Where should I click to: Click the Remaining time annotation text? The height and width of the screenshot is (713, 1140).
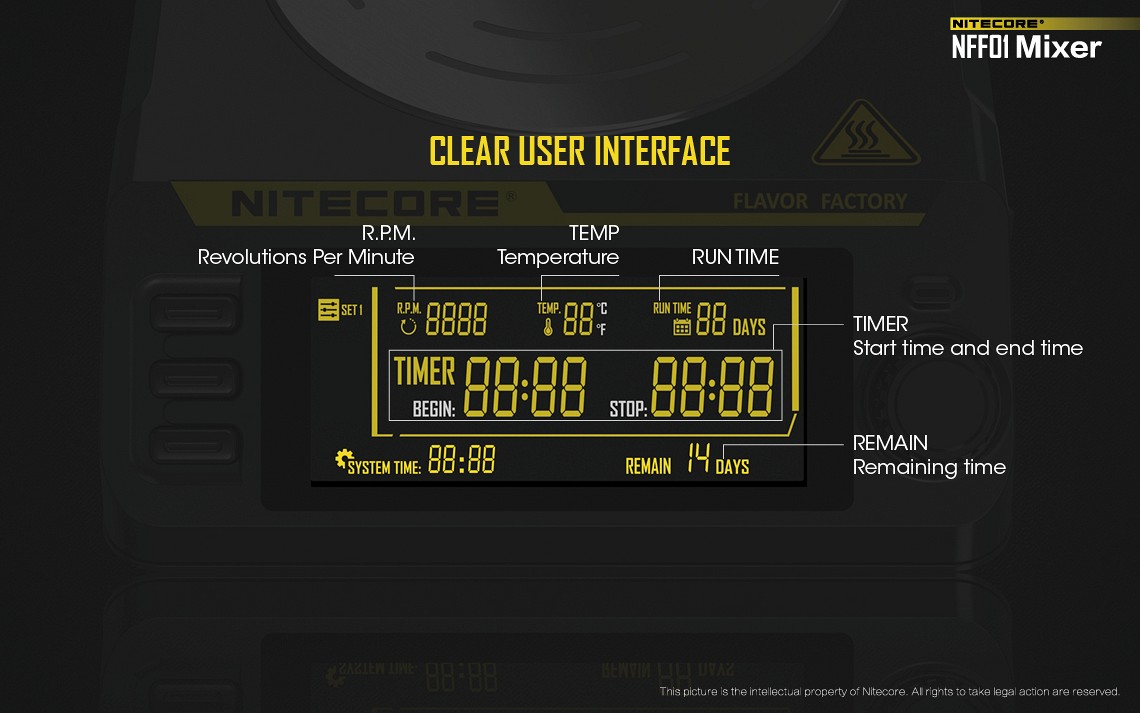click(x=929, y=467)
